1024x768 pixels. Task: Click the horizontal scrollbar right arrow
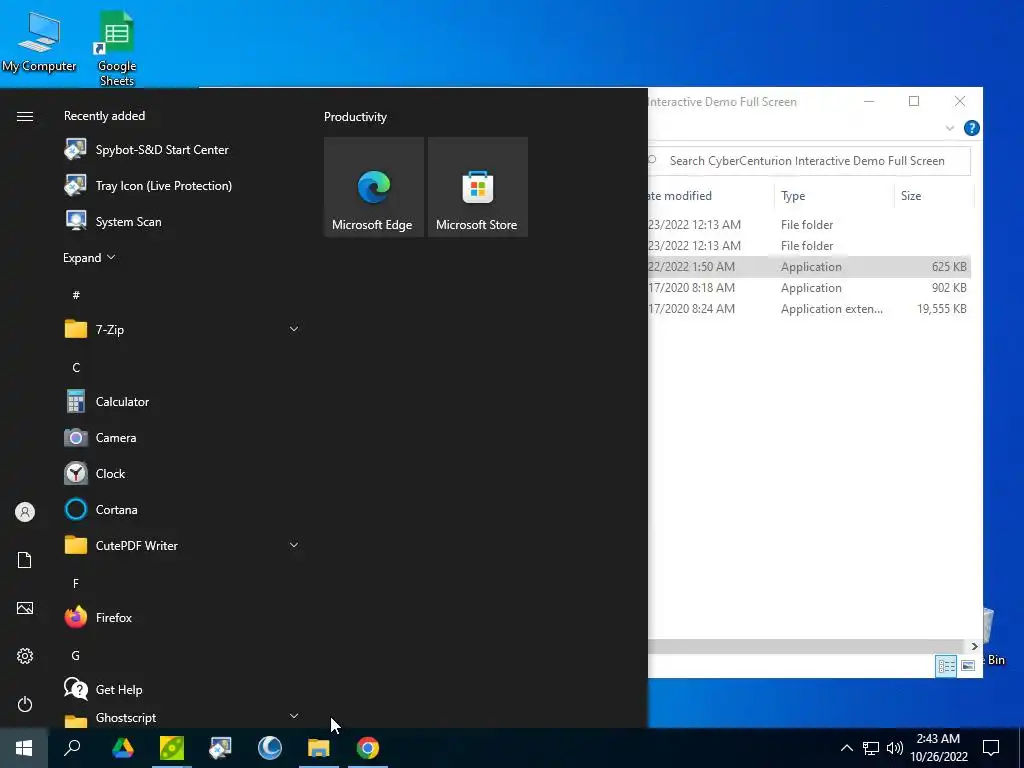(x=974, y=647)
